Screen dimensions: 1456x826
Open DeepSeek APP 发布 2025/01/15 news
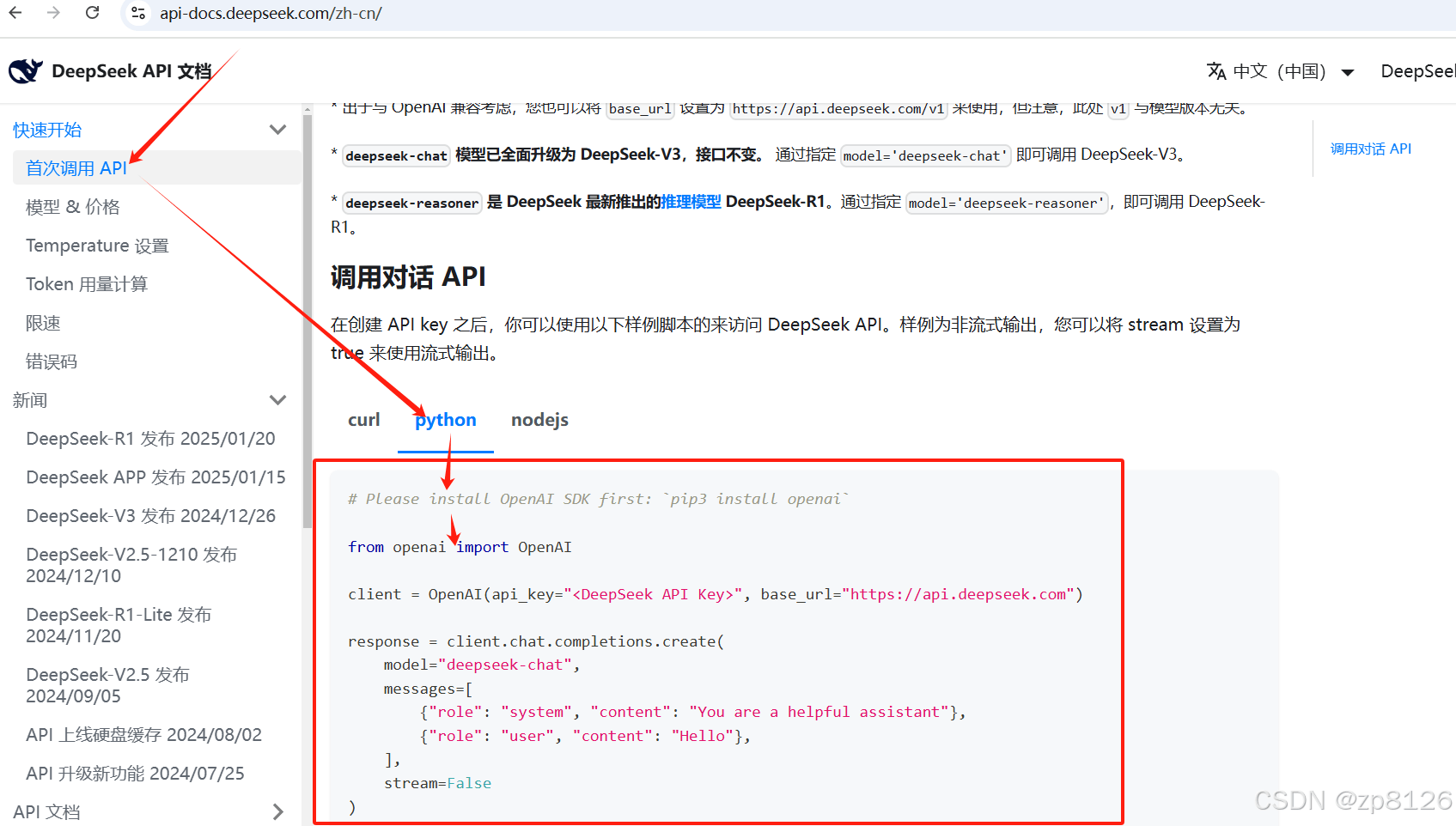click(155, 477)
